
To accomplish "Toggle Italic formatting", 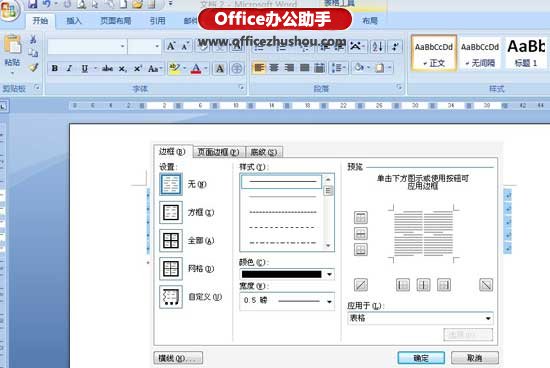I will pyautogui.click(x=69, y=68).
